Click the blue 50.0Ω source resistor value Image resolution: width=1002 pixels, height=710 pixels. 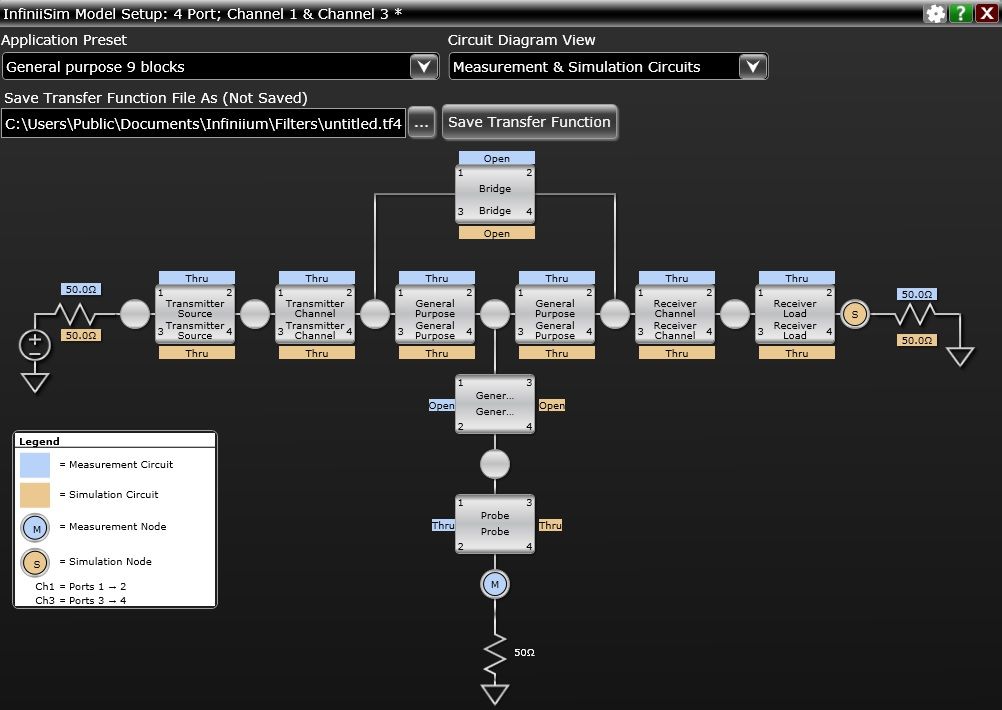[x=81, y=289]
